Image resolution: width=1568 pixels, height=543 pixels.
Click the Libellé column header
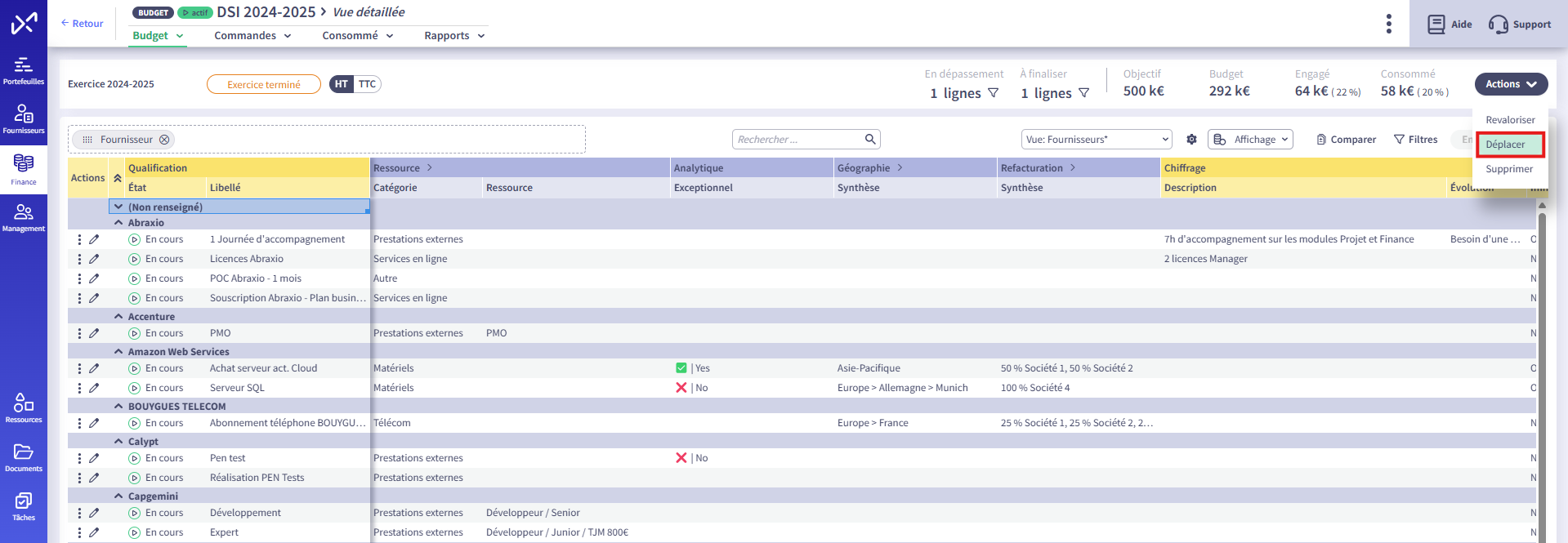pyautogui.click(x=226, y=188)
